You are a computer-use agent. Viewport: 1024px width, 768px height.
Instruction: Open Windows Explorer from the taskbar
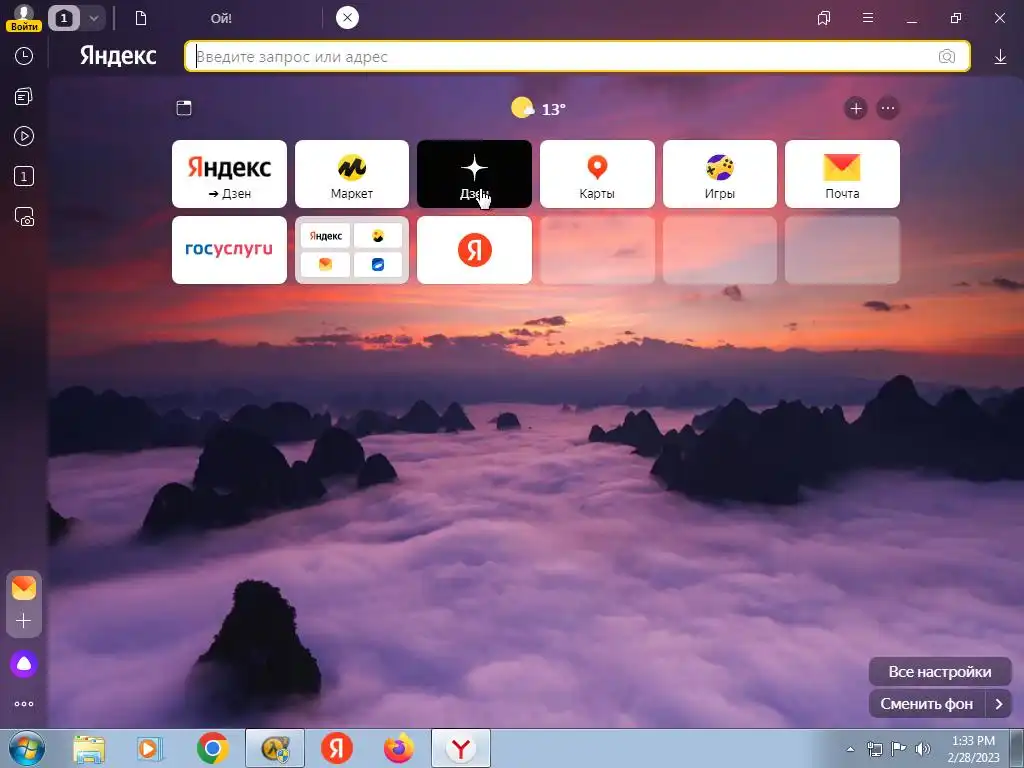[88, 748]
